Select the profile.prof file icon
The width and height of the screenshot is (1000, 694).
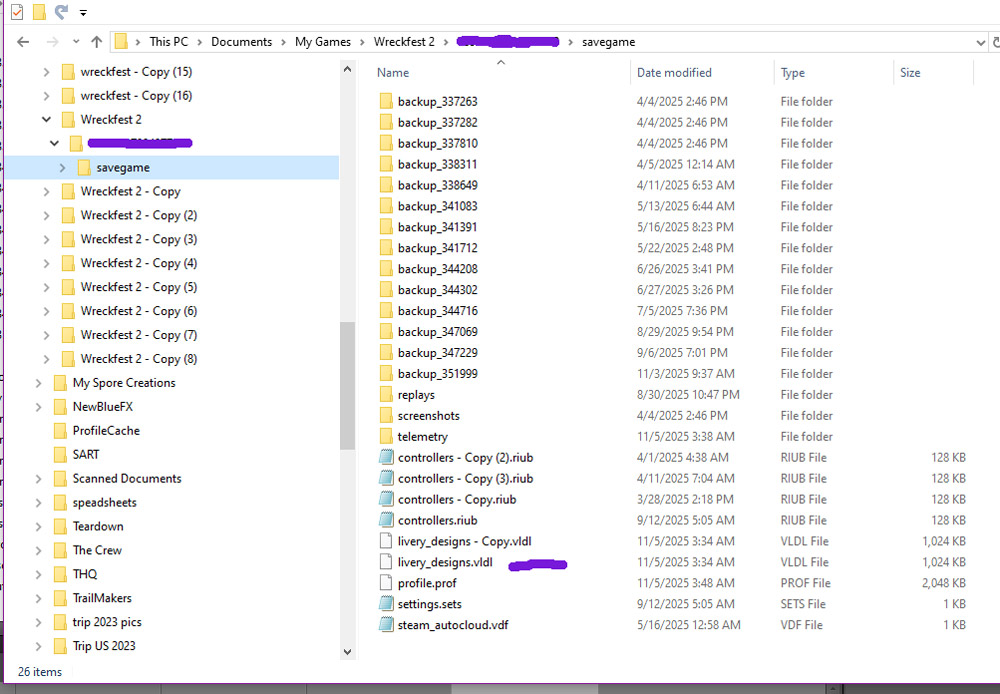387,583
